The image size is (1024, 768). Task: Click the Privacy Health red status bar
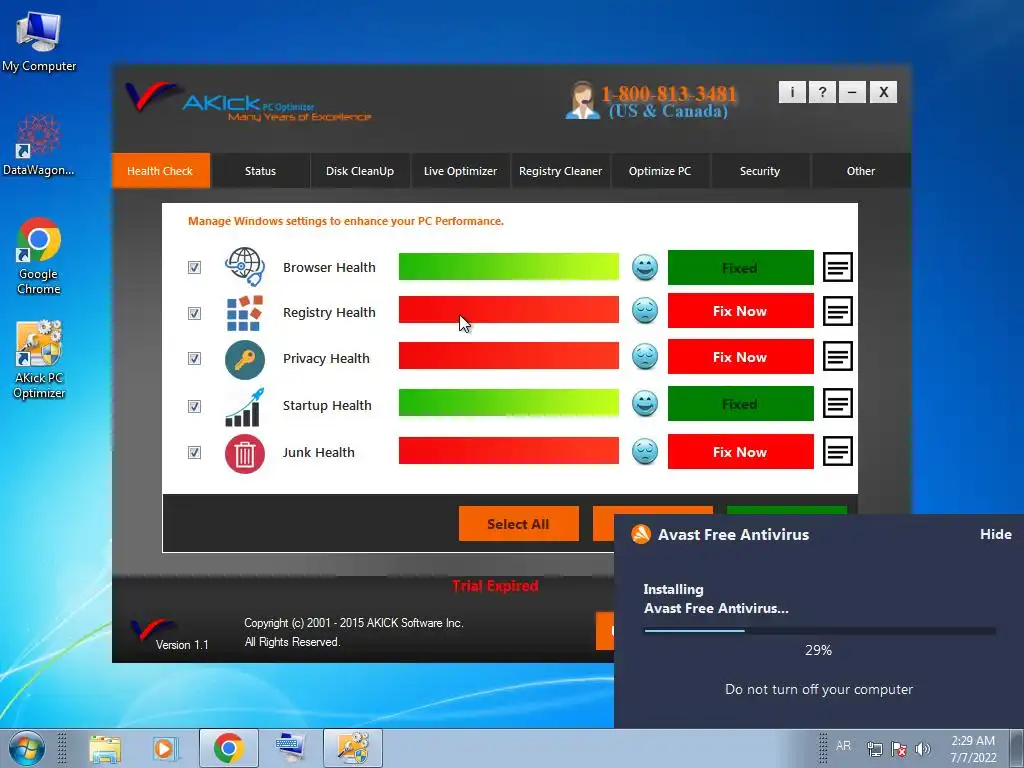pos(509,356)
